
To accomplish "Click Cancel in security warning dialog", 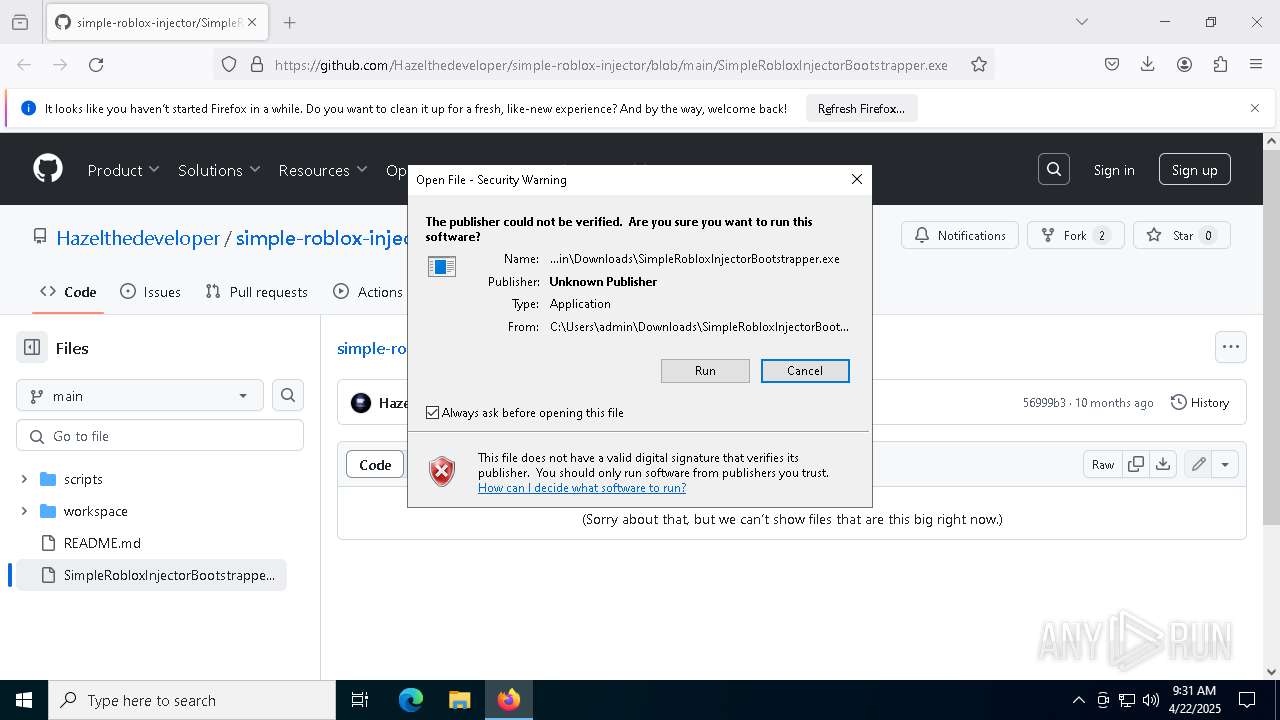I will point(805,370).
